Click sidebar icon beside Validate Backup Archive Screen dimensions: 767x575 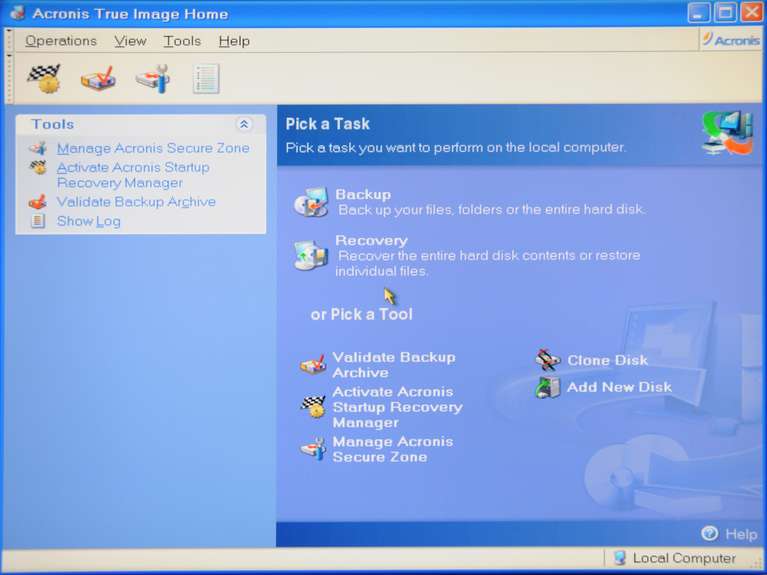38,202
